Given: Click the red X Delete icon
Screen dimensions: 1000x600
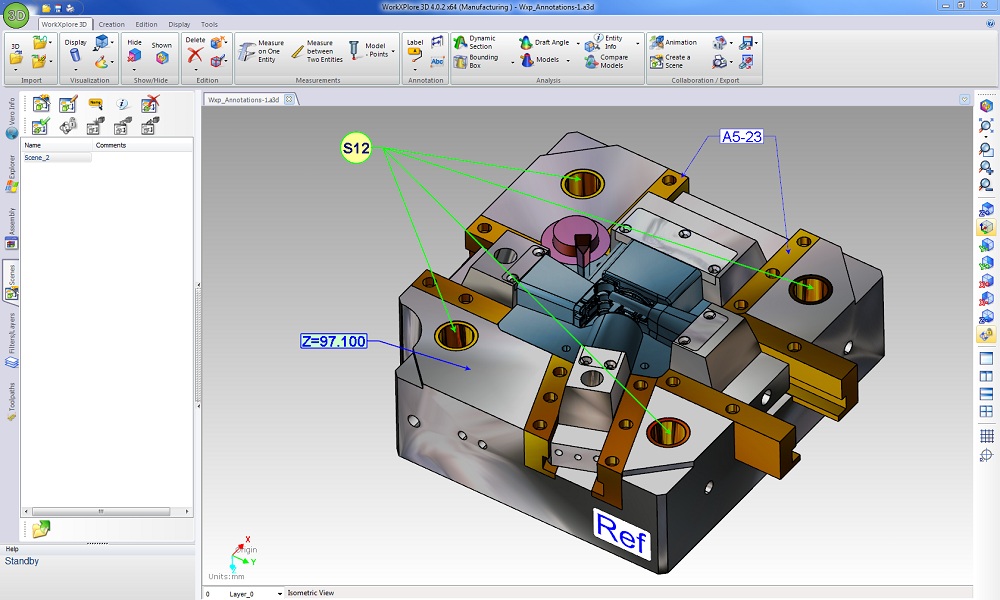Looking at the screenshot, I should 195,56.
